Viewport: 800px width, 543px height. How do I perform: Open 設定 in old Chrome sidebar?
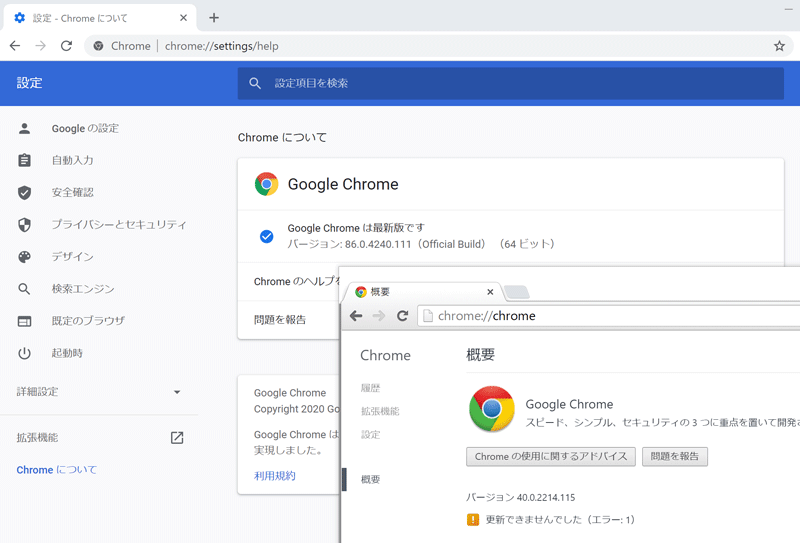pyautogui.click(x=370, y=435)
